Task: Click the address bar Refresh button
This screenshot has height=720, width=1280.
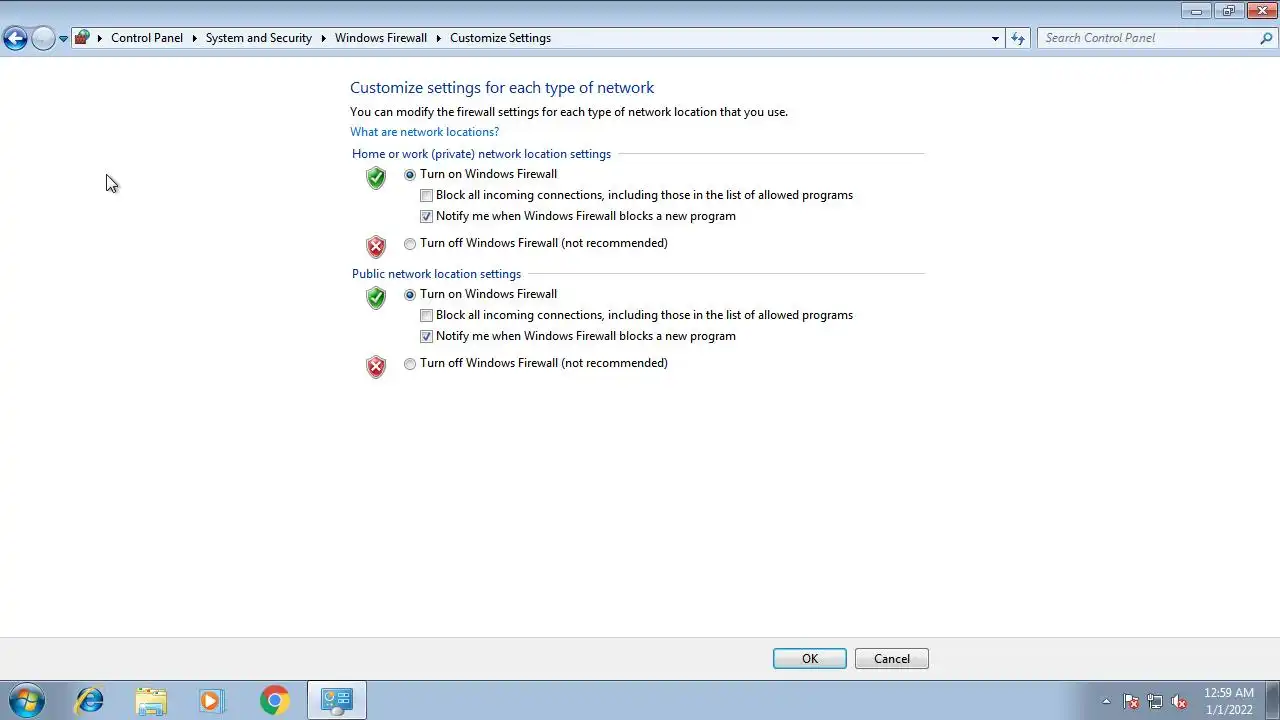Action: (x=1018, y=38)
